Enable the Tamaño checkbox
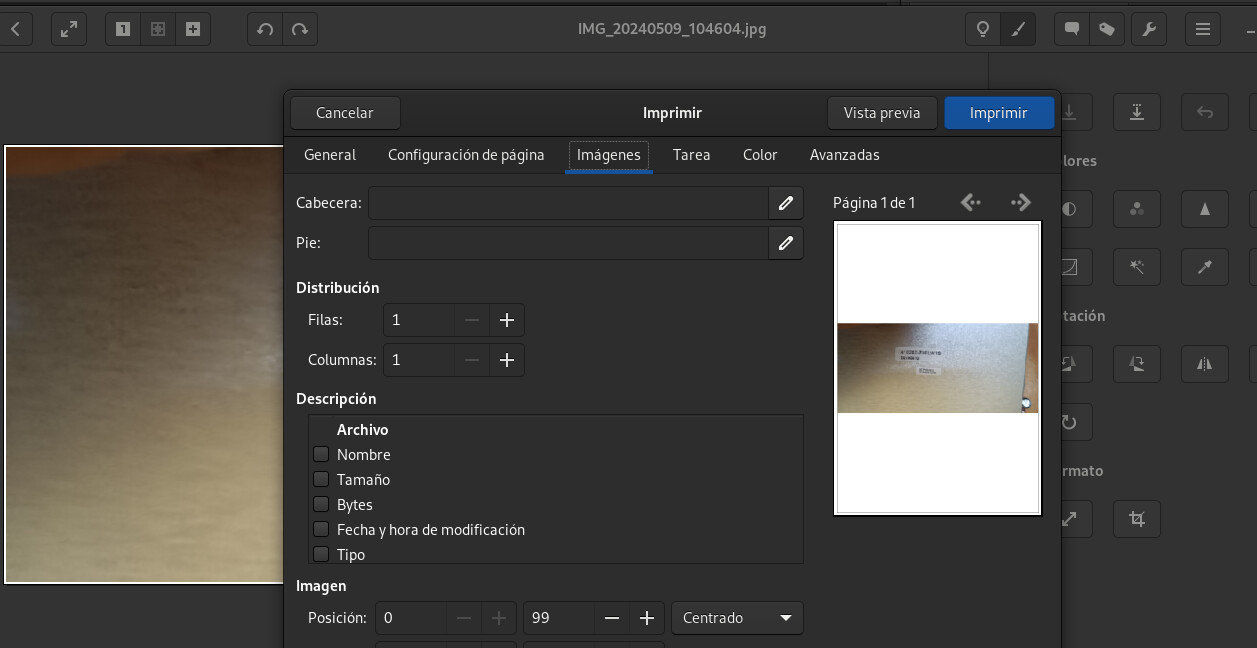The height and width of the screenshot is (648, 1257). (x=321, y=479)
